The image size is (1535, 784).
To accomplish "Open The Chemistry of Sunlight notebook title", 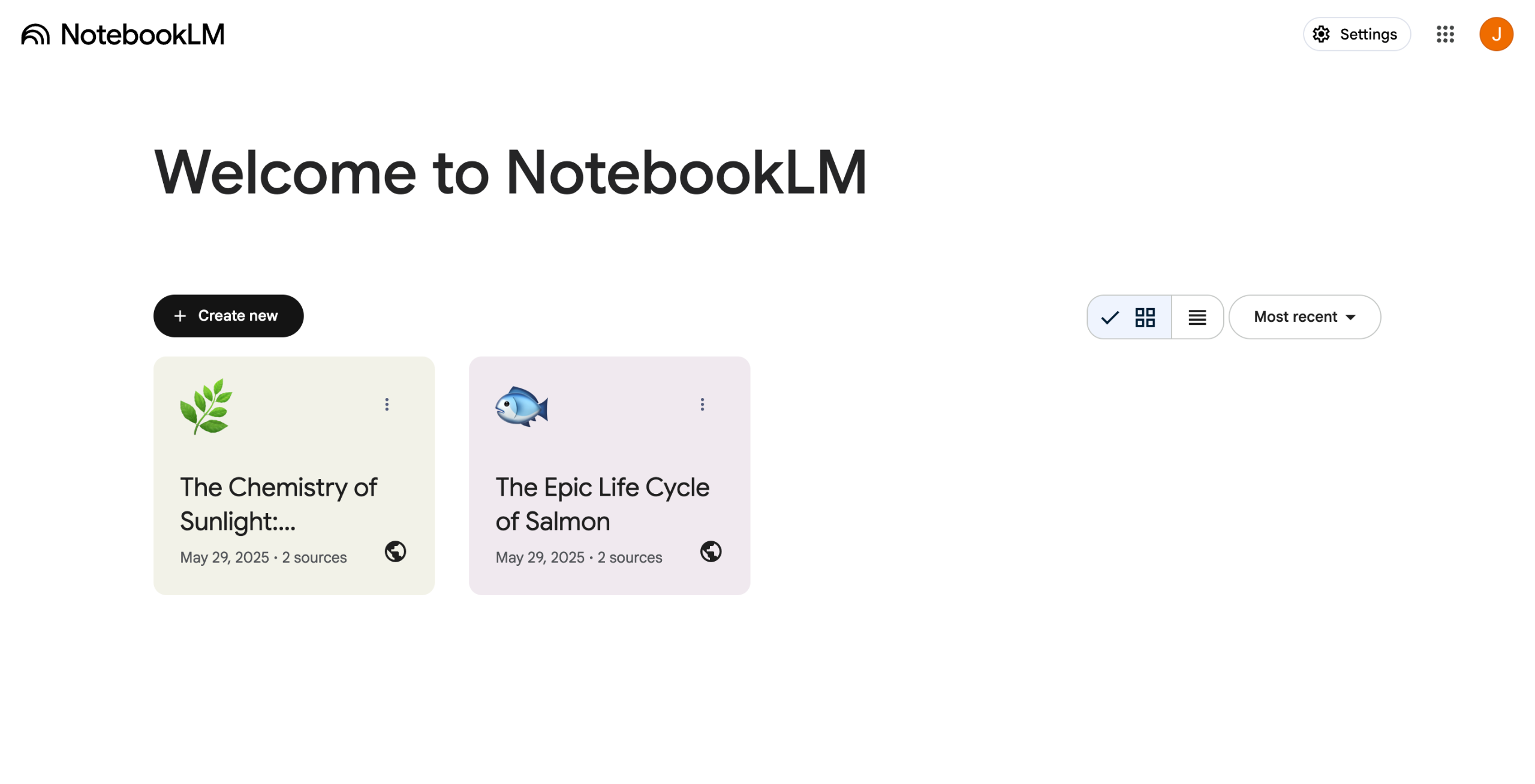I will (x=278, y=504).
